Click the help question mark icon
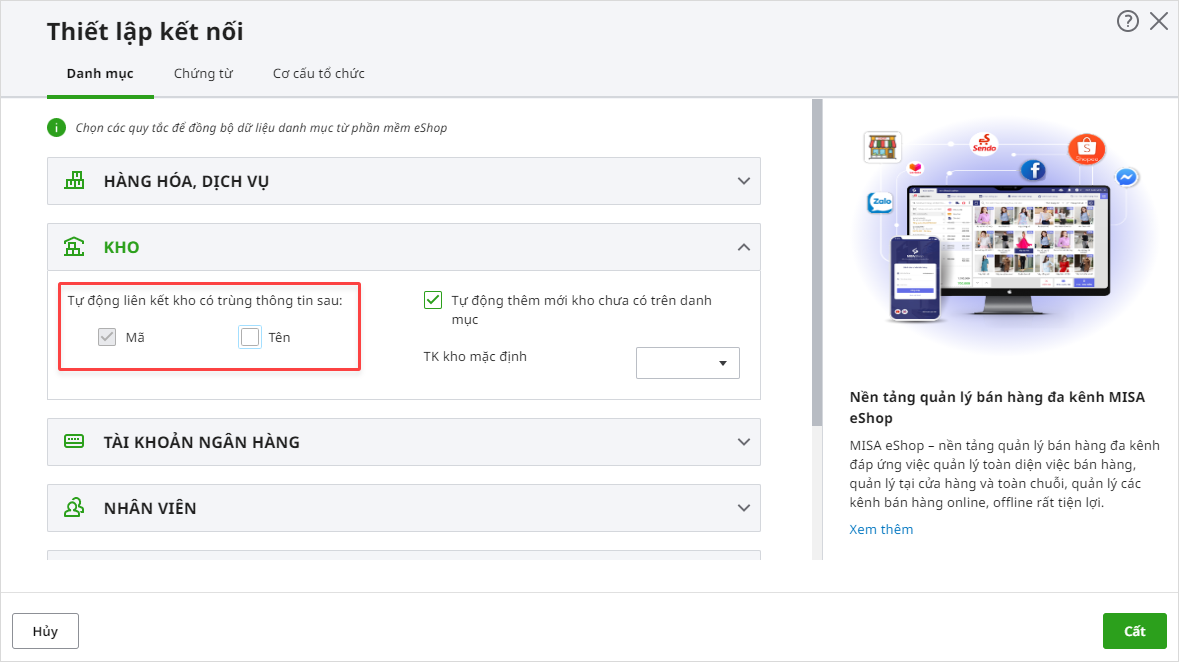The width and height of the screenshot is (1179, 662). 1128,21
